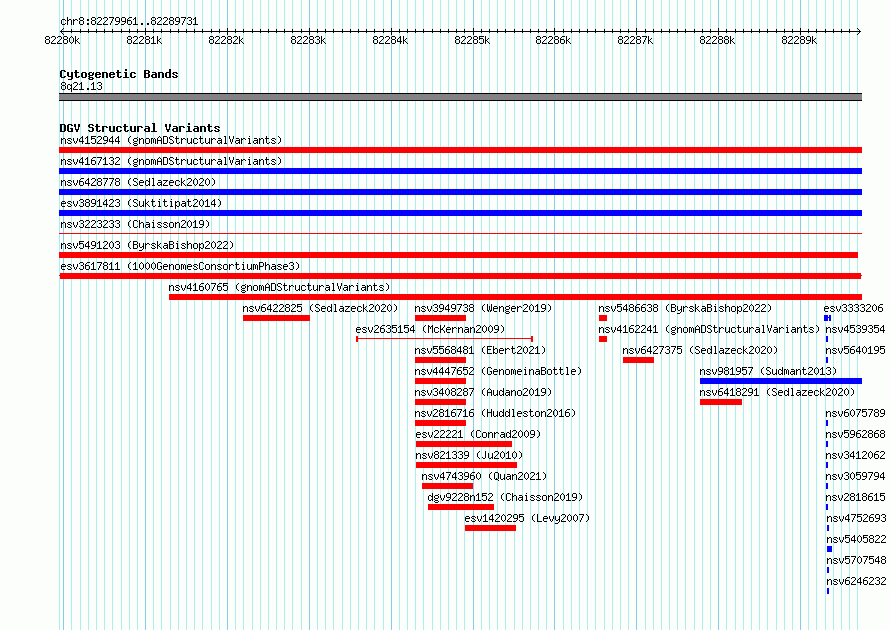890x630 pixels.
Task: Click nsv821339 (Ju2010) label
Action: click(469, 455)
